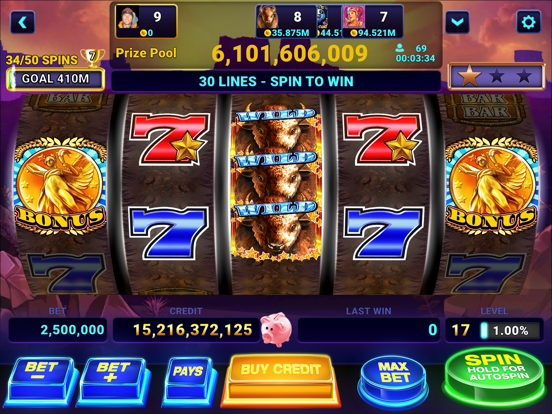The width and height of the screenshot is (552, 414).
Task: Select the third-place avatar with 94.521M
Action: tap(372, 21)
